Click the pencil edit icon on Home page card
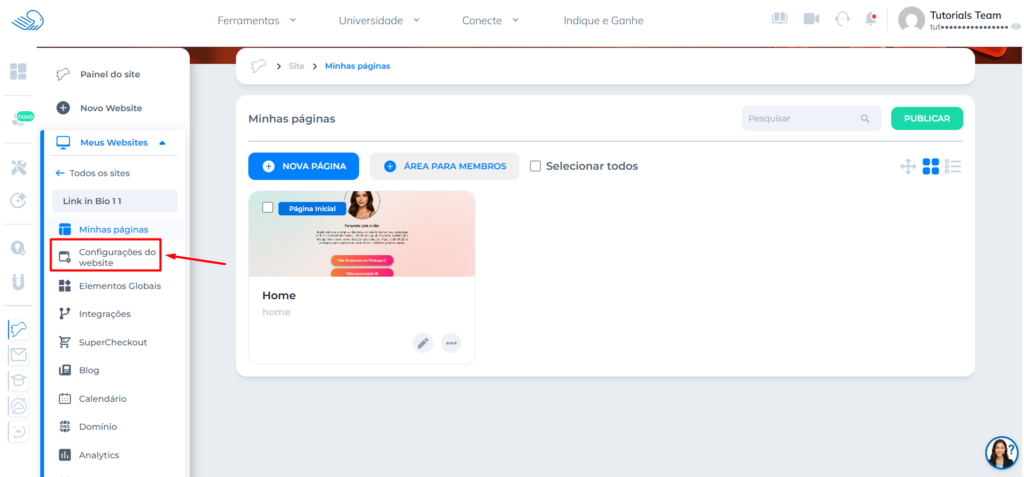This screenshot has width=1024, height=477. point(423,343)
